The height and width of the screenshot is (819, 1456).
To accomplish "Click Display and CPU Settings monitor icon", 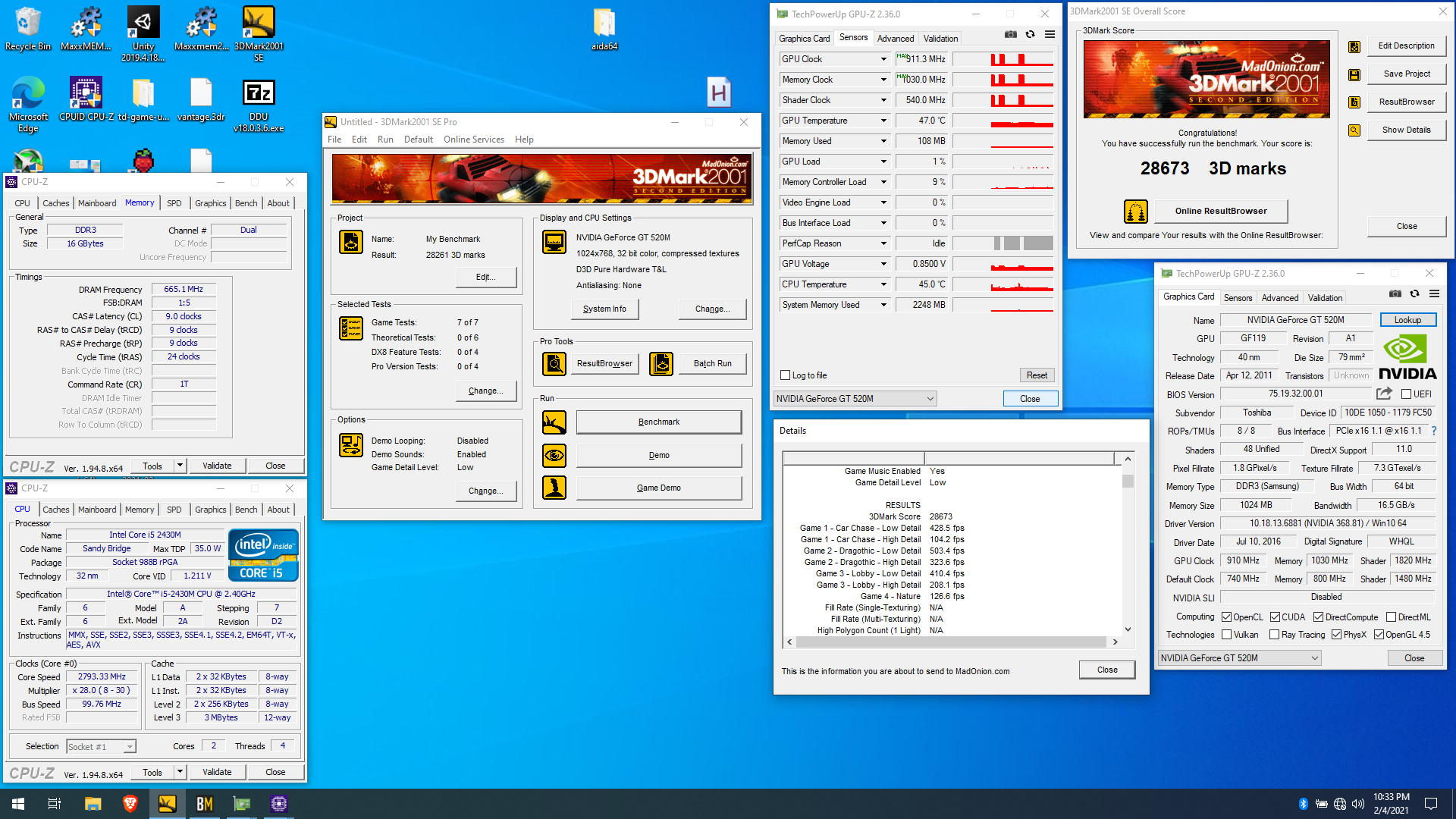I will 554,243.
